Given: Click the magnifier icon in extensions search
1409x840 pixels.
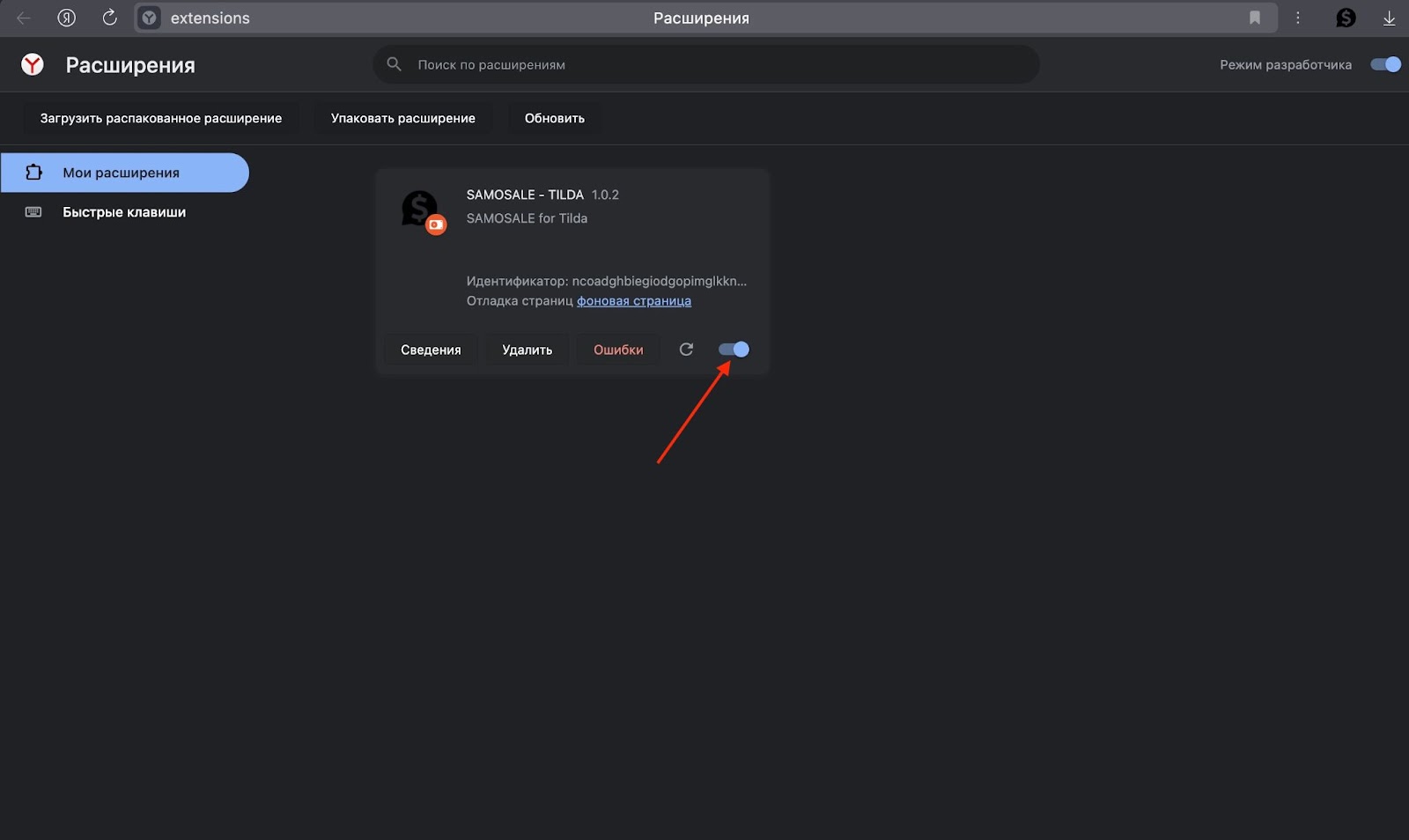Looking at the screenshot, I should tap(395, 64).
